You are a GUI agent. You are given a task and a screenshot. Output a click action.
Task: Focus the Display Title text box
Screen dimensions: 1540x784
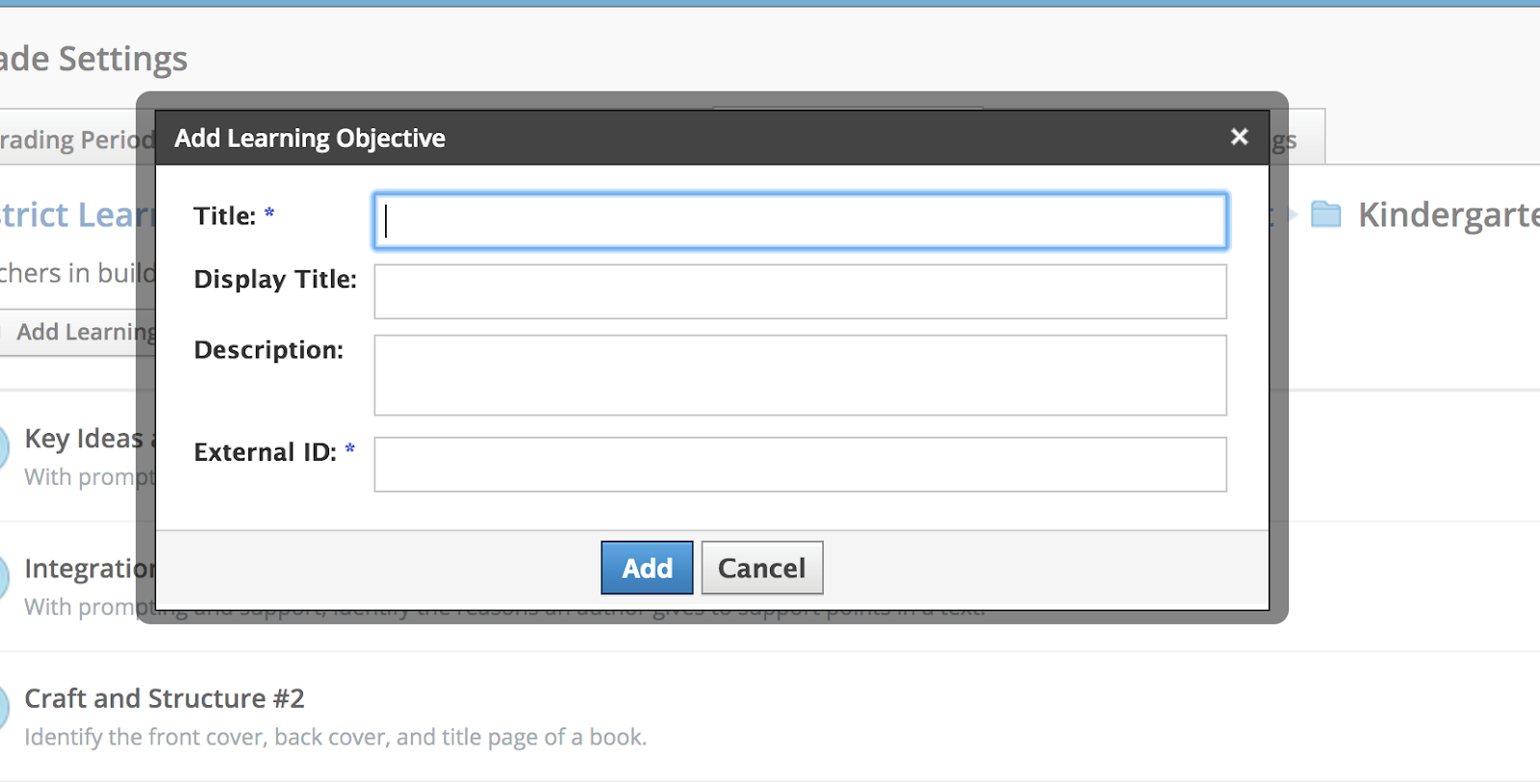tap(800, 291)
